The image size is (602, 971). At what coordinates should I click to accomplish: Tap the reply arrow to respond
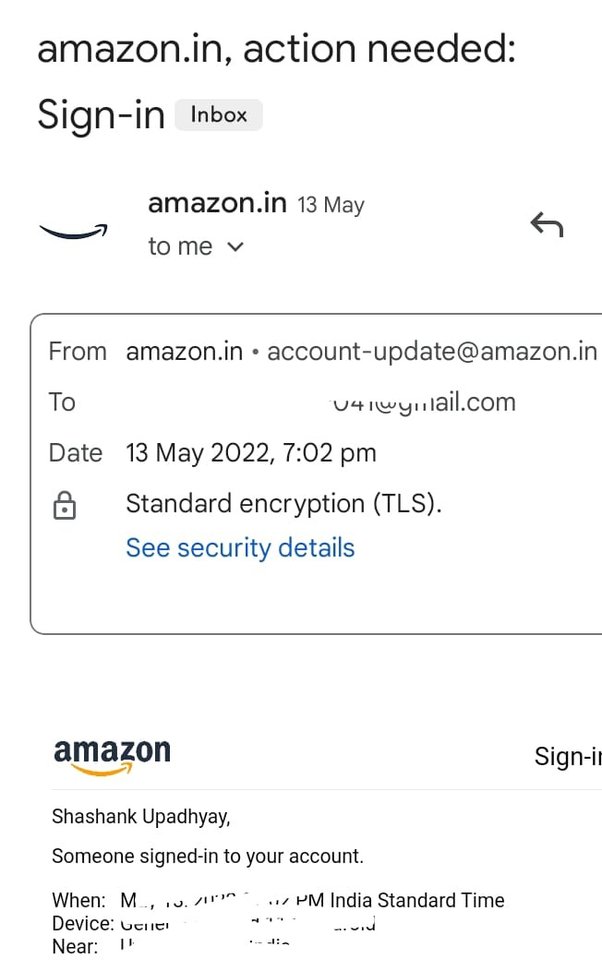click(x=547, y=225)
